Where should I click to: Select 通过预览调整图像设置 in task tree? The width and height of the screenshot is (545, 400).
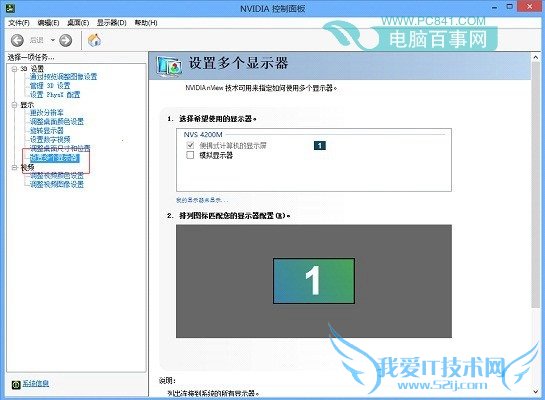click(64, 76)
